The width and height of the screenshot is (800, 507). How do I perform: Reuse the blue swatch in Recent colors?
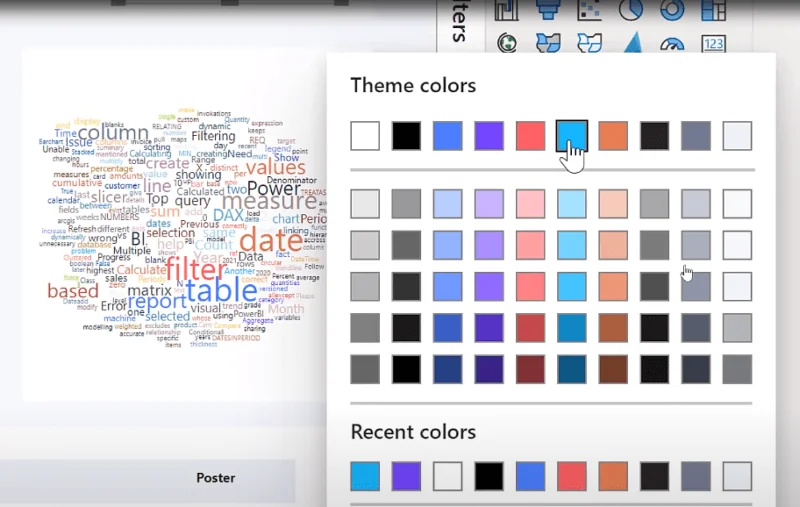(530, 476)
